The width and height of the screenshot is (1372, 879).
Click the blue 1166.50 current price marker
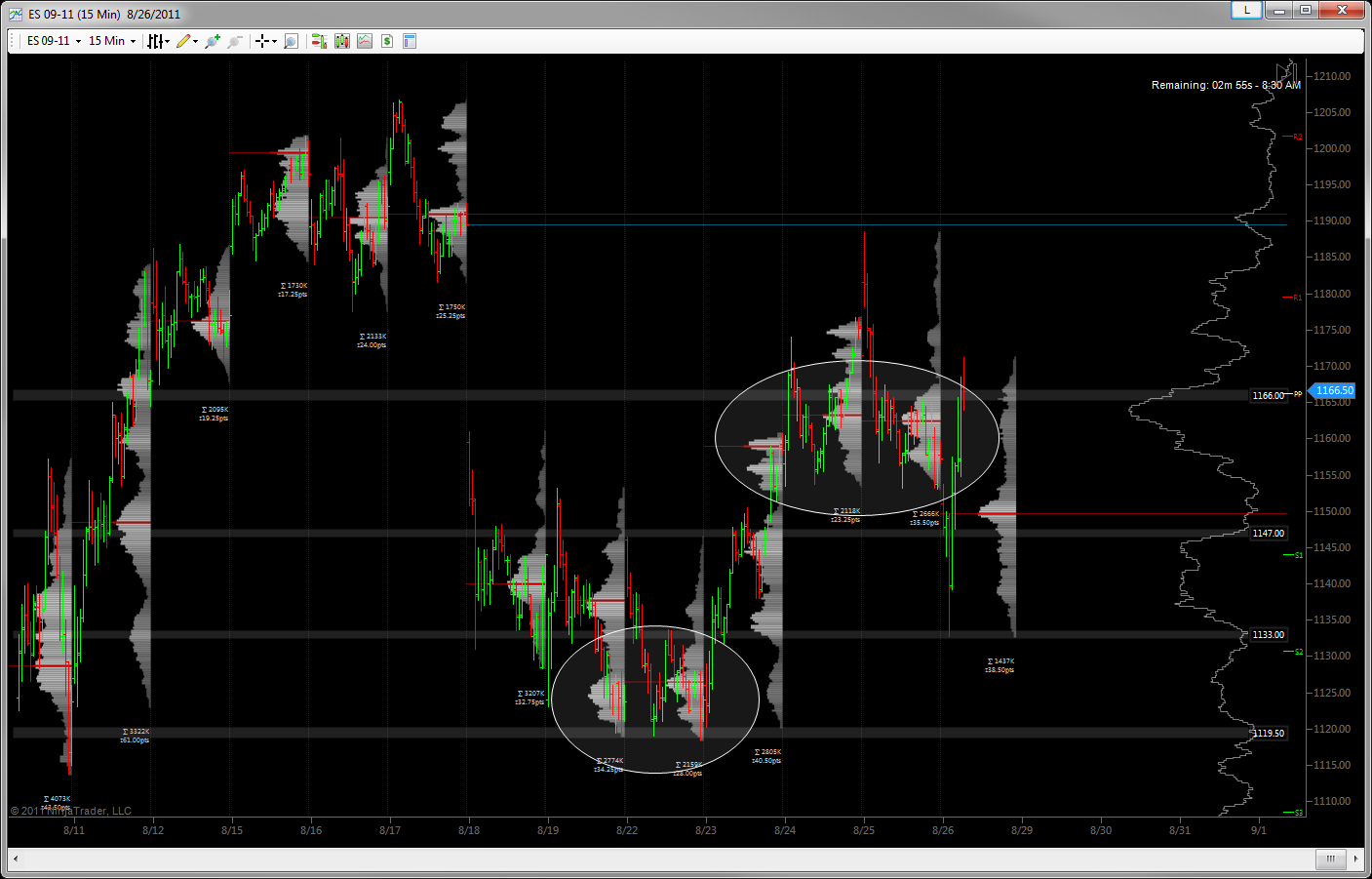point(1334,390)
